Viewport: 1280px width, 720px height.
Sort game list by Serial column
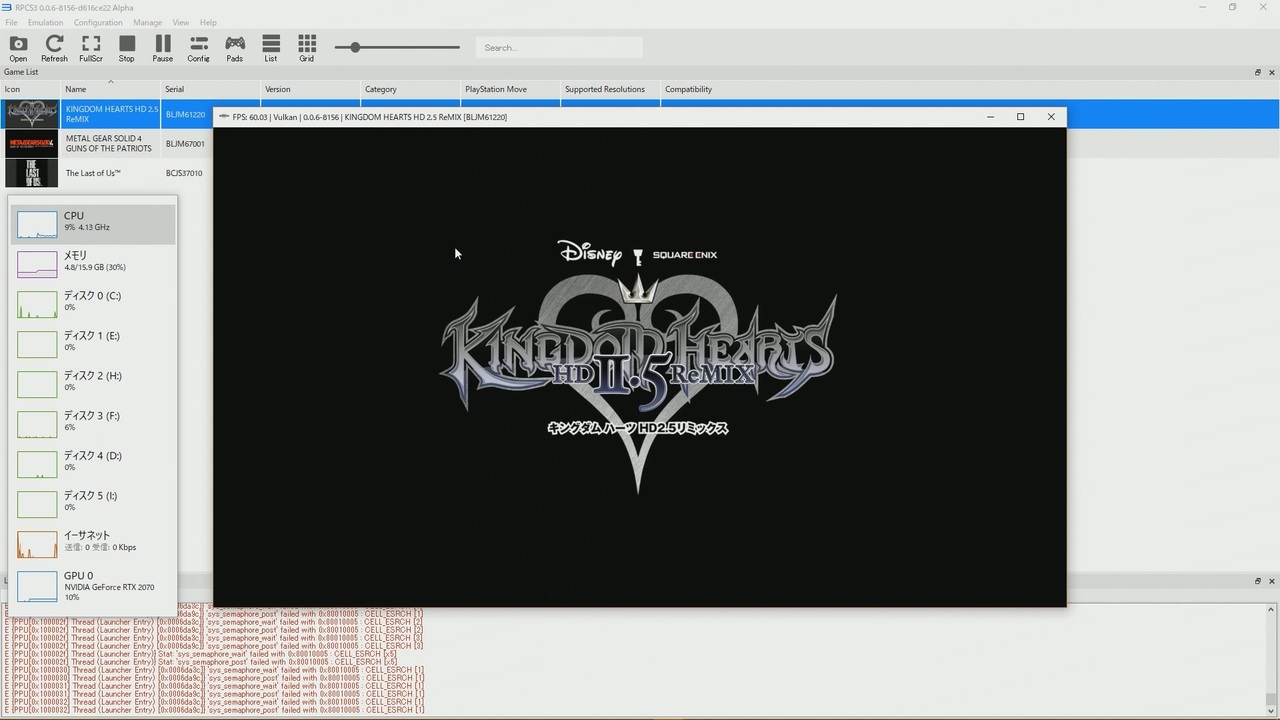point(210,89)
